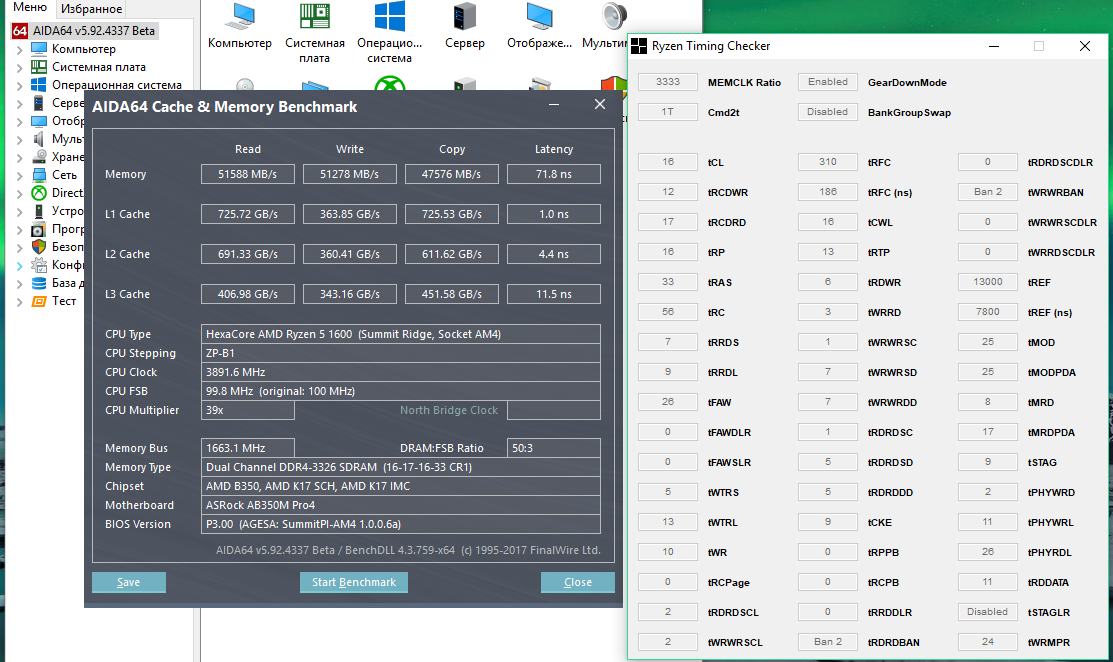
Task: Expand the База данных tree node
Action: tap(20, 283)
